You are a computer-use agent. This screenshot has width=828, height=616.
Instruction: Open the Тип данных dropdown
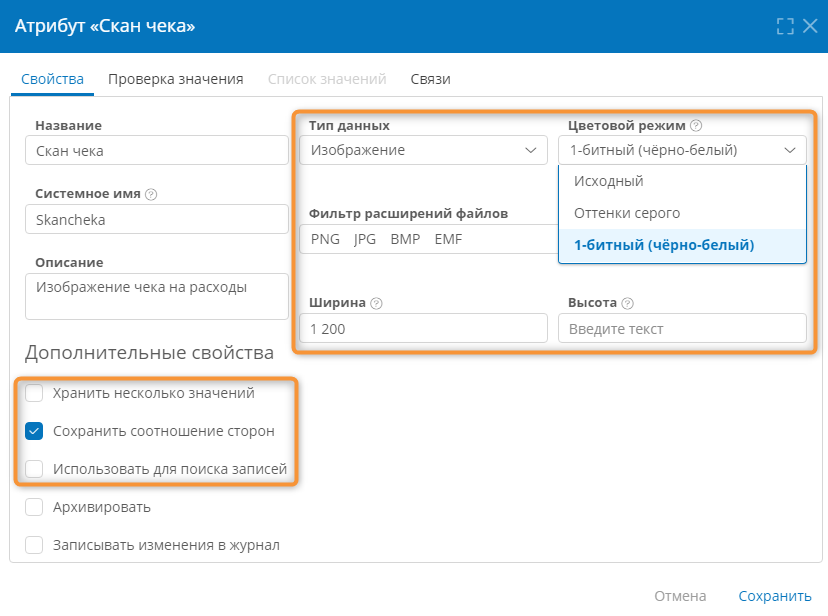[x=423, y=150]
